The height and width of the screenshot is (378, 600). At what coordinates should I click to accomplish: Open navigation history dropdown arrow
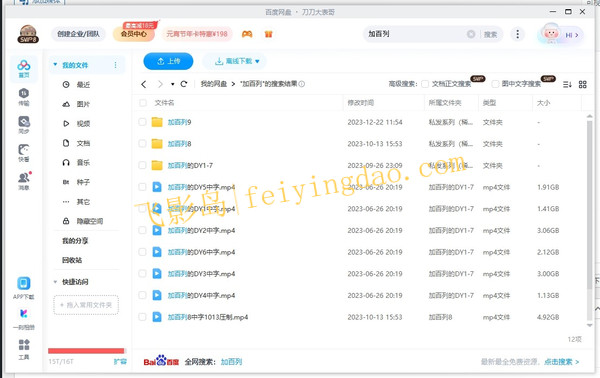173,84
